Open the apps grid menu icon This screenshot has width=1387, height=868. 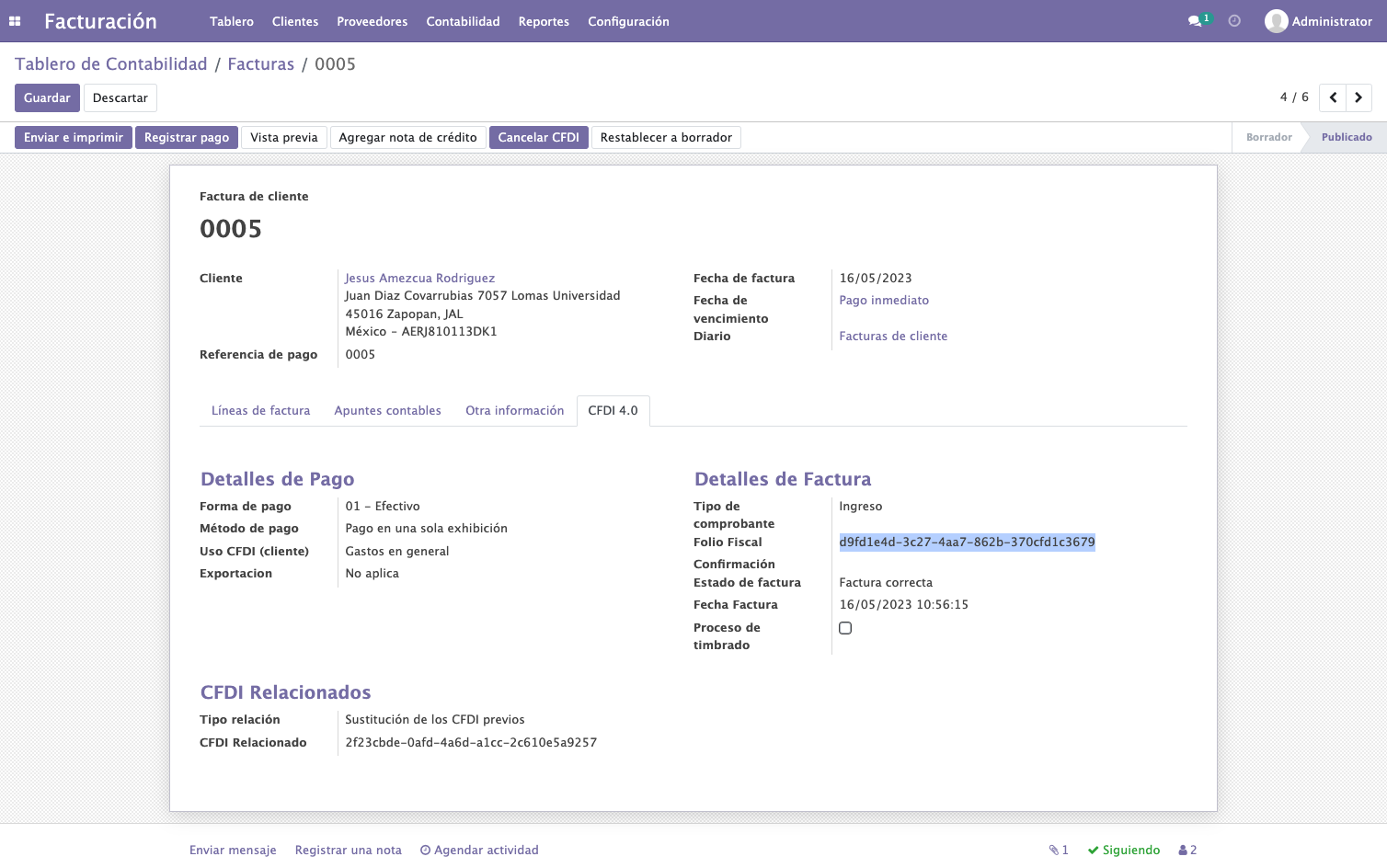point(15,21)
